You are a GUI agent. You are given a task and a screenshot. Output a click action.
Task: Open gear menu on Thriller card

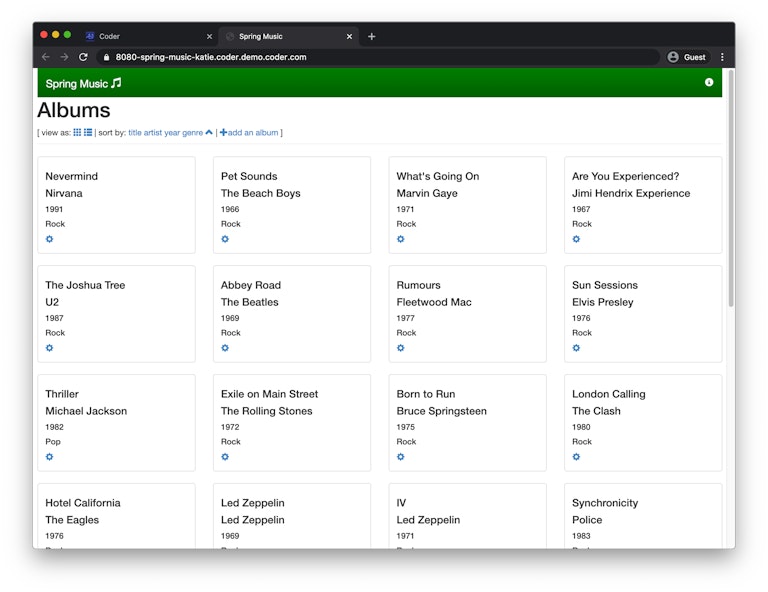tap(49, 457)
